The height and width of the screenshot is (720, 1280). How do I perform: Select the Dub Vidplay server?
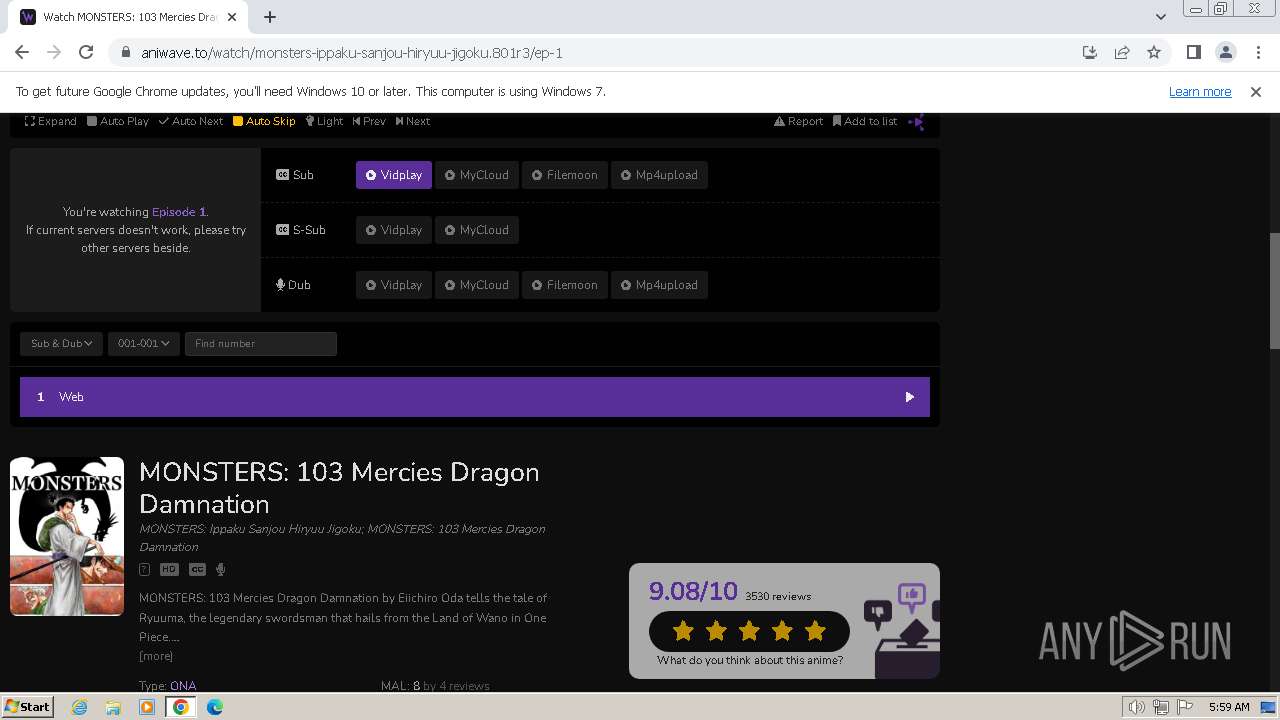coord(394,285)
